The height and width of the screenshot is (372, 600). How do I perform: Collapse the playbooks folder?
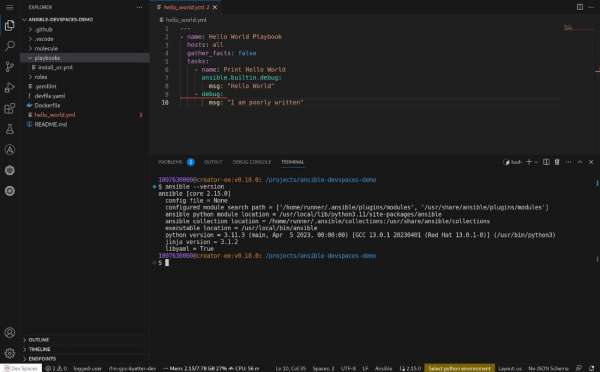tap(47, 58)
